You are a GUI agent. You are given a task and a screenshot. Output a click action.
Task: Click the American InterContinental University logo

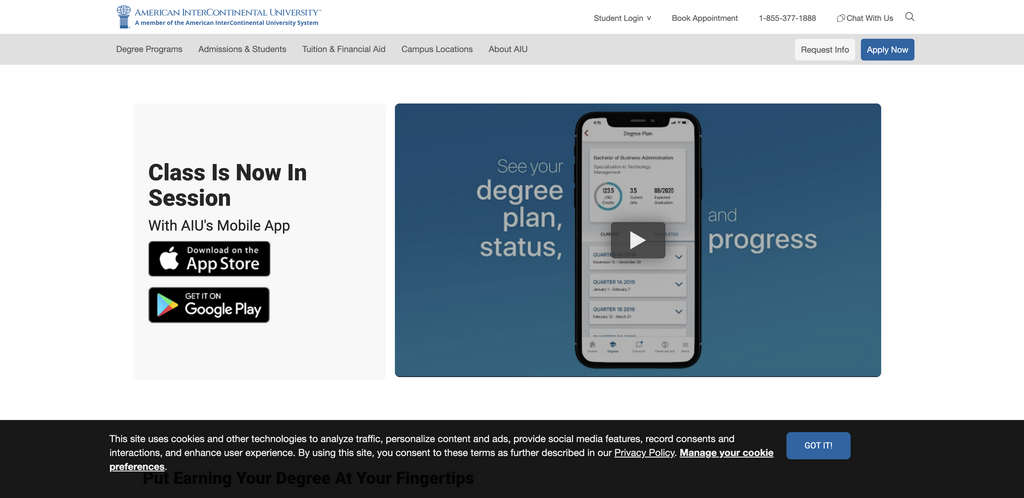coord(218,17)
